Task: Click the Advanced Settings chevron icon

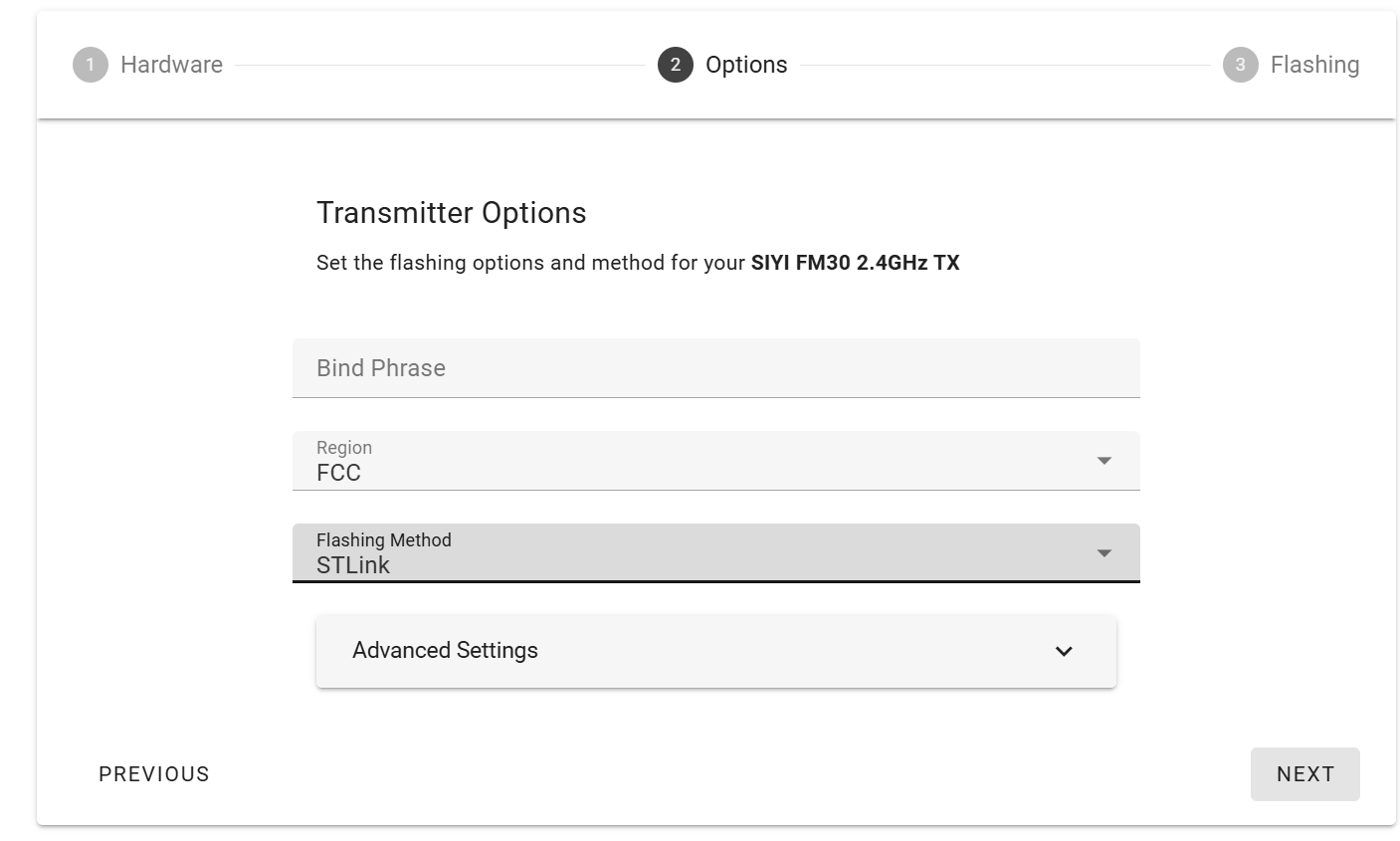Action: coord(1064,651)
